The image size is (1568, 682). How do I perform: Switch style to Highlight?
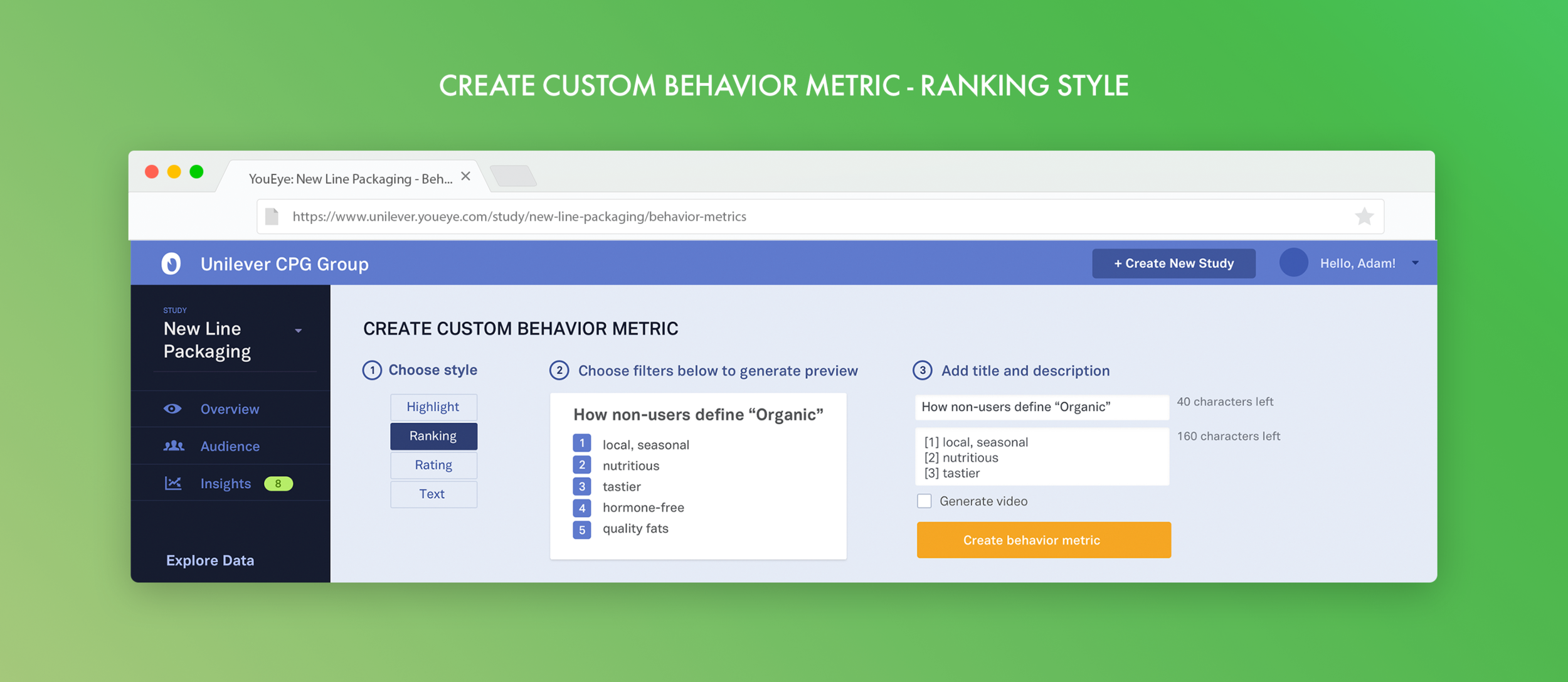coord(433,407)
